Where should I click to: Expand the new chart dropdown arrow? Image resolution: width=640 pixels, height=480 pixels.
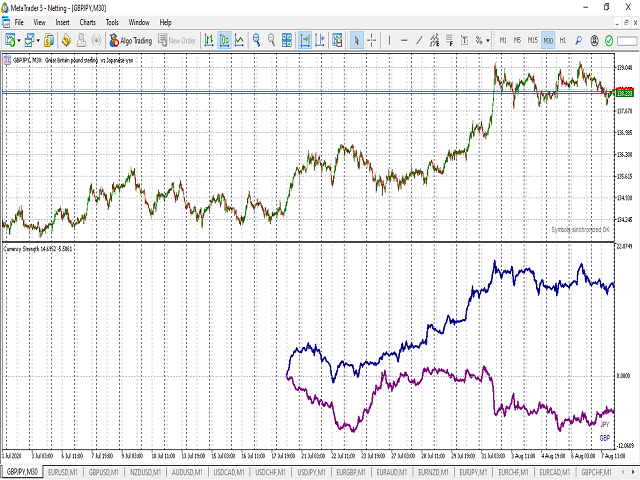pyautogui.click(x=21, y=41)
